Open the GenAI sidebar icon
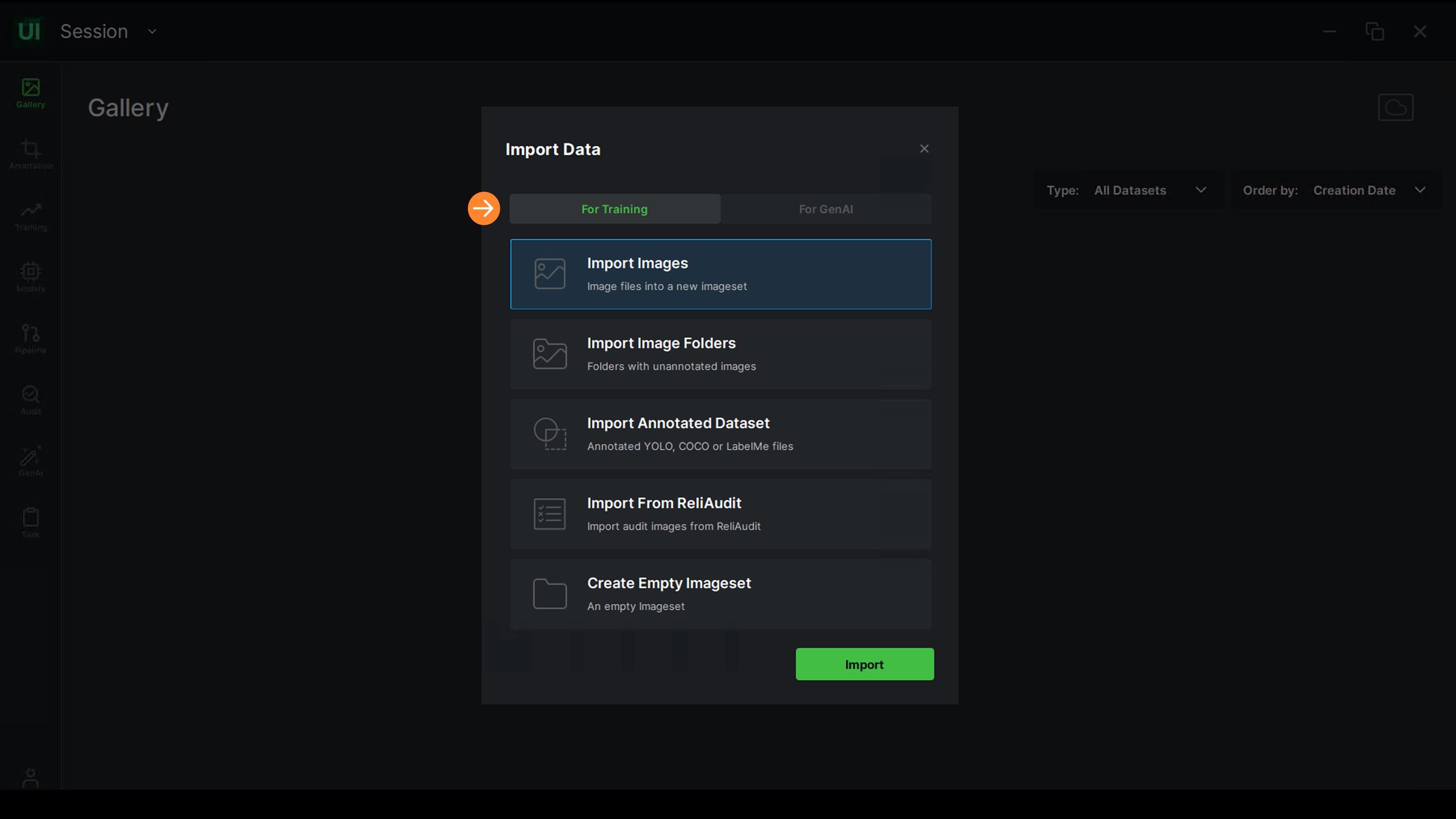This screenshot has width=1456, height=819. click(30, 461)
